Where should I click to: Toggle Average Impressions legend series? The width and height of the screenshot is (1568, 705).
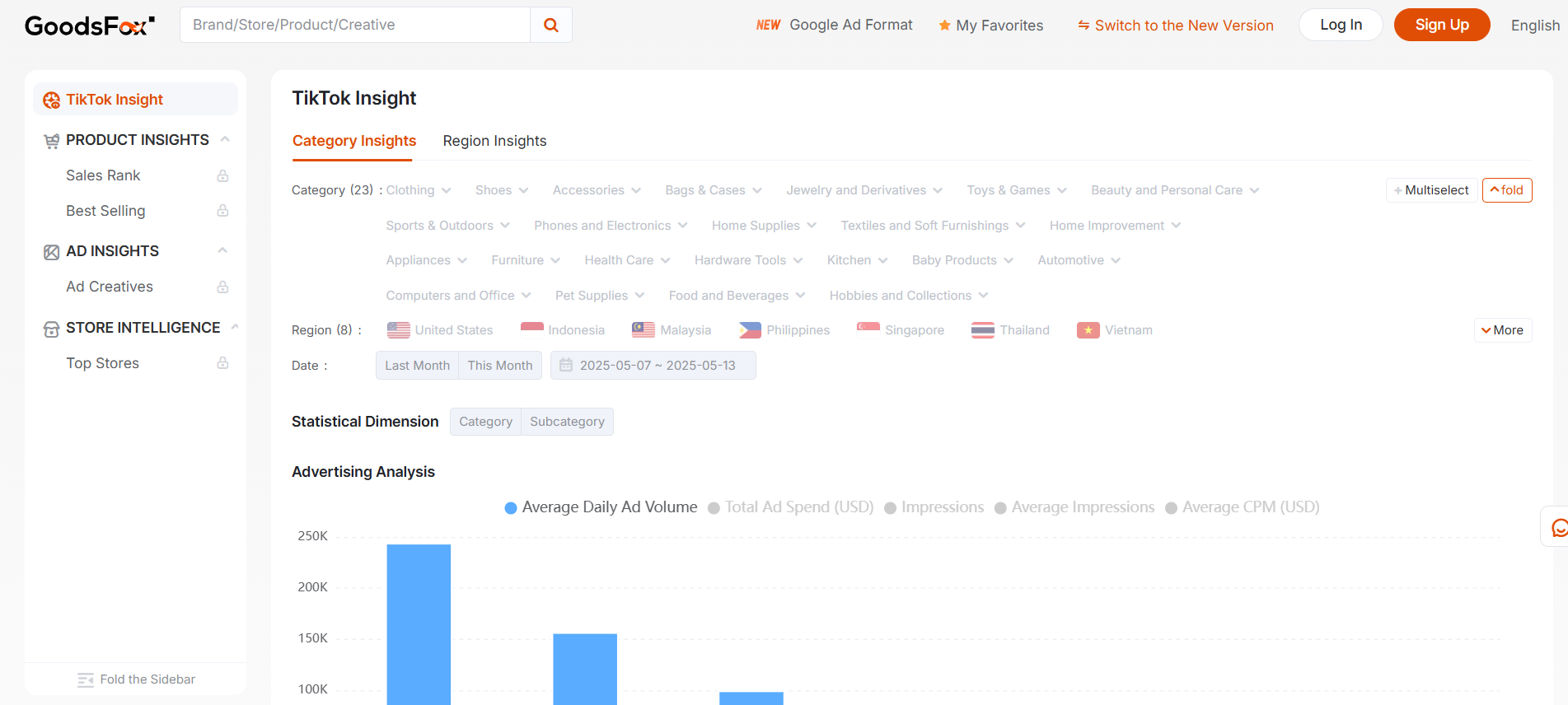1074,507
